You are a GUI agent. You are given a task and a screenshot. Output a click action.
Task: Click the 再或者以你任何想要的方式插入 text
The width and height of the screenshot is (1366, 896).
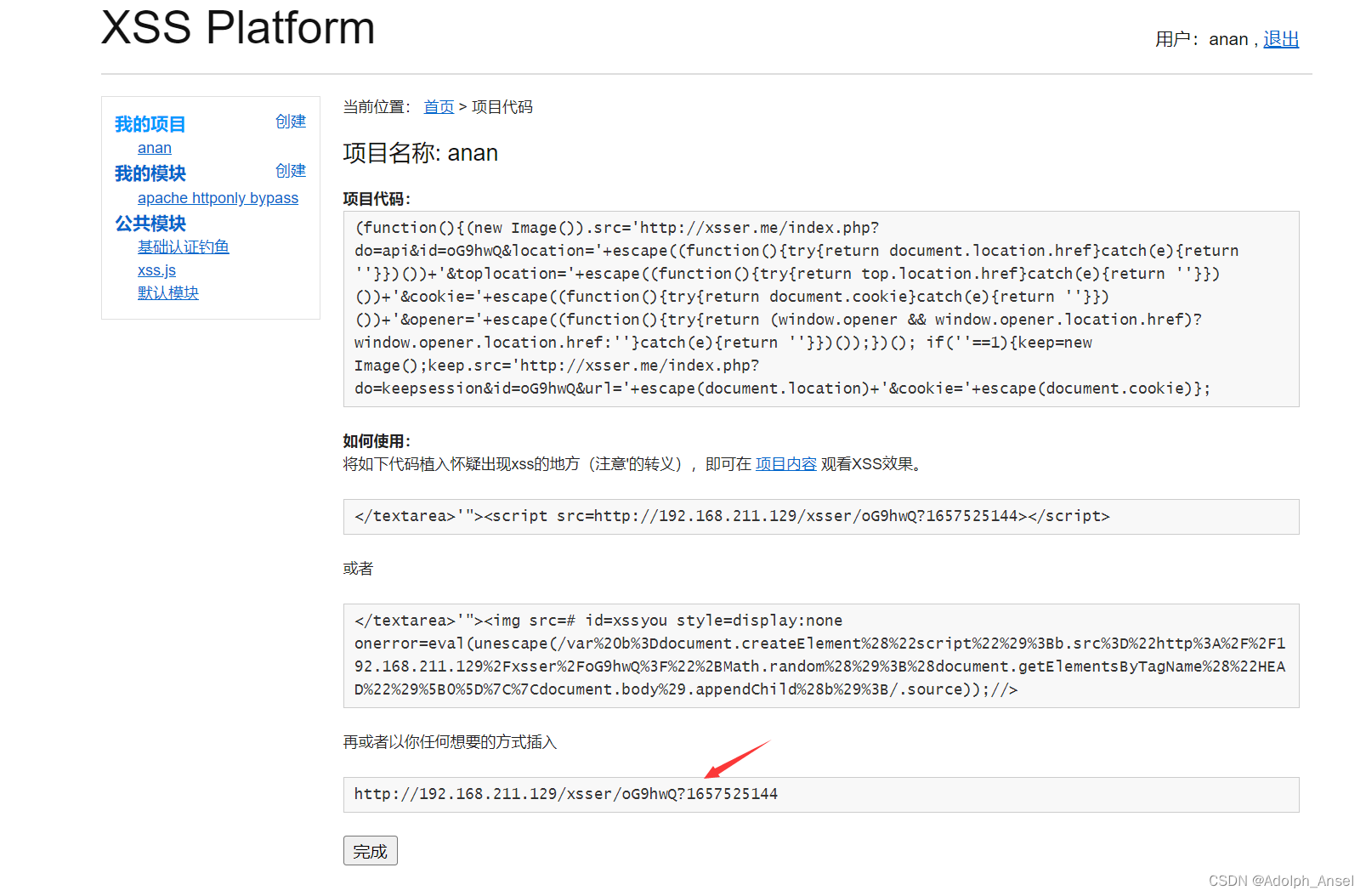(x=450, y=742)
